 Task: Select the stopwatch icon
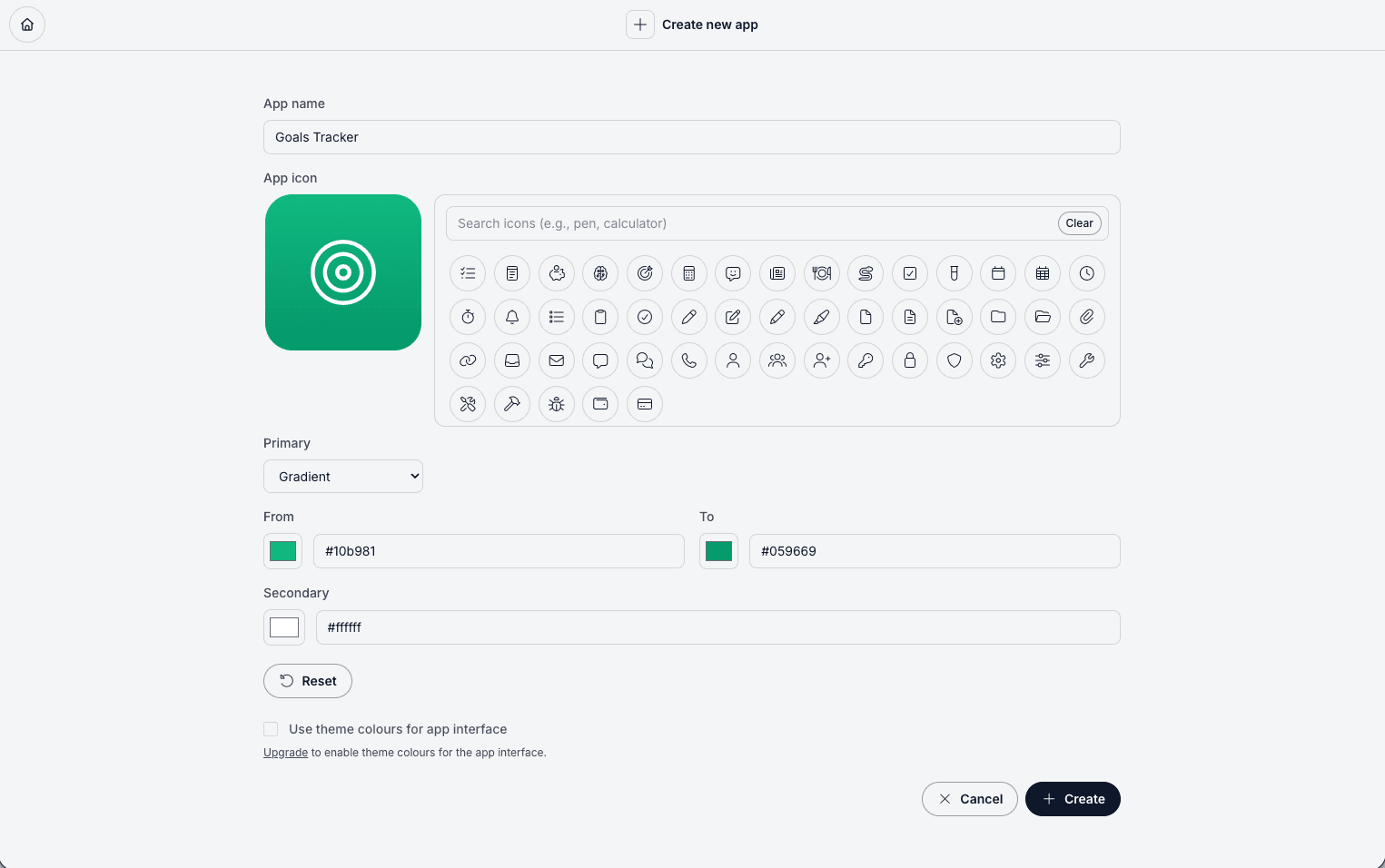468,317
